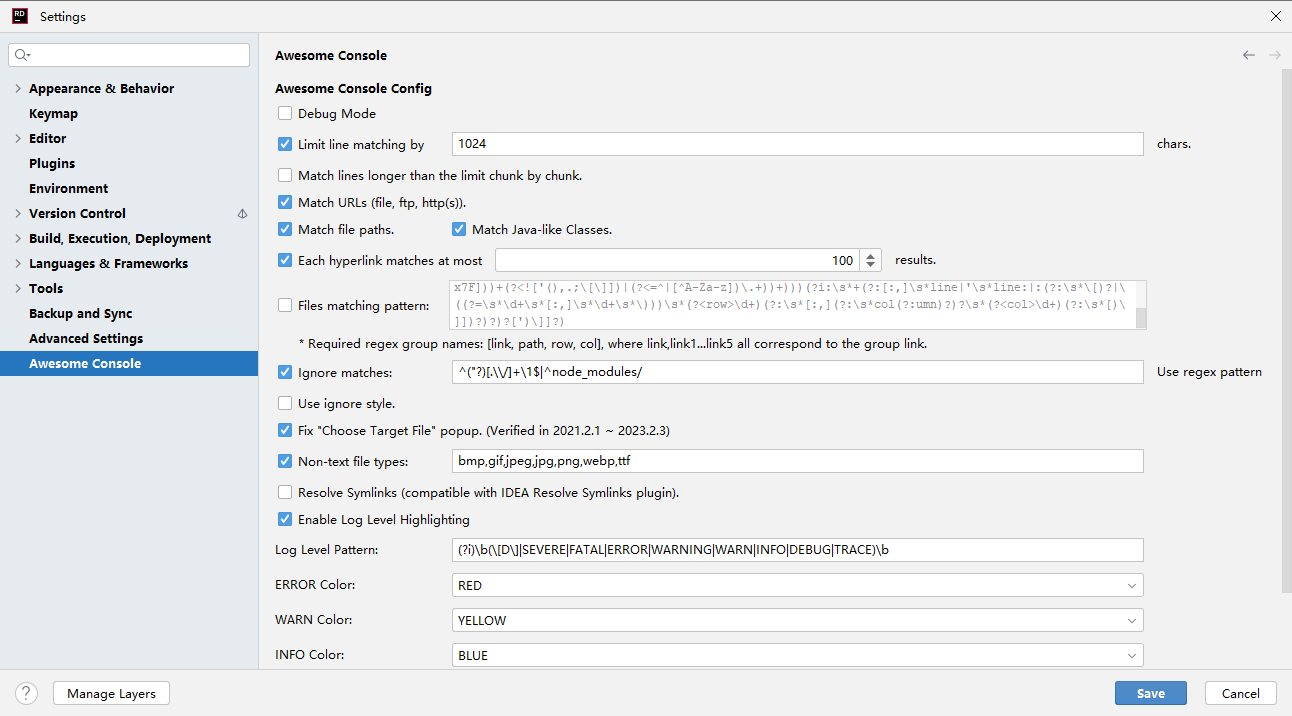Increase the hyperlink match results stepper
This screenshot has width=1292, height=716.
tap(871, 255)
